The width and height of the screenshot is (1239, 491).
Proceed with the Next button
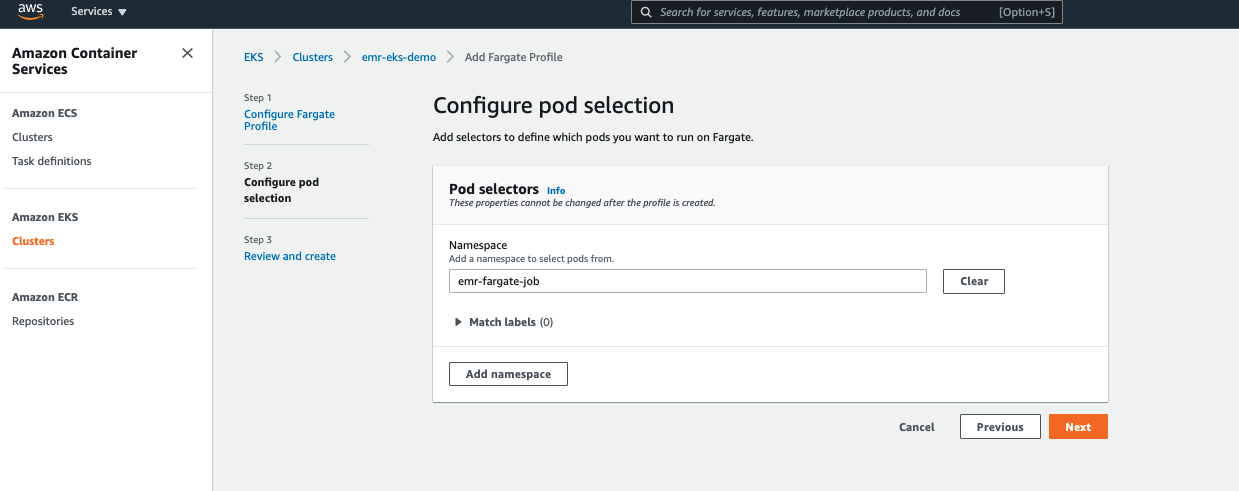click(1078, 427)
